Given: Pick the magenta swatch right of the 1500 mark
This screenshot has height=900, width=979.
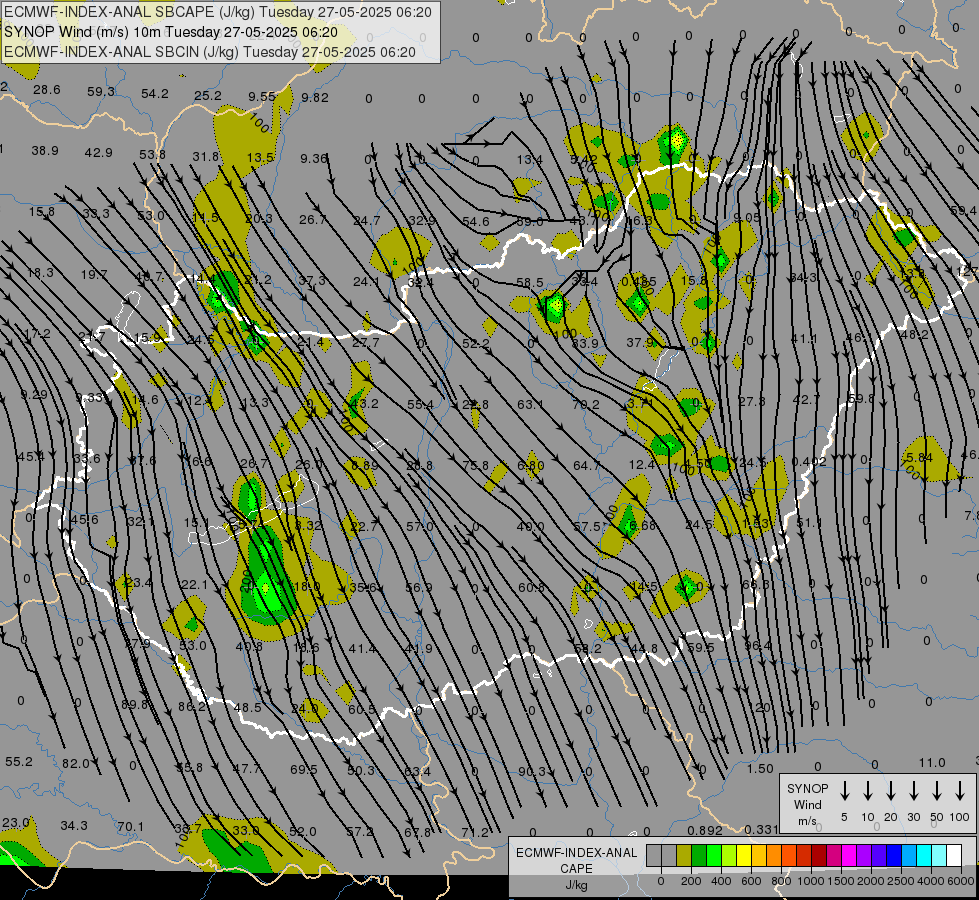Looking at the screenshot, I should point(849,856).
